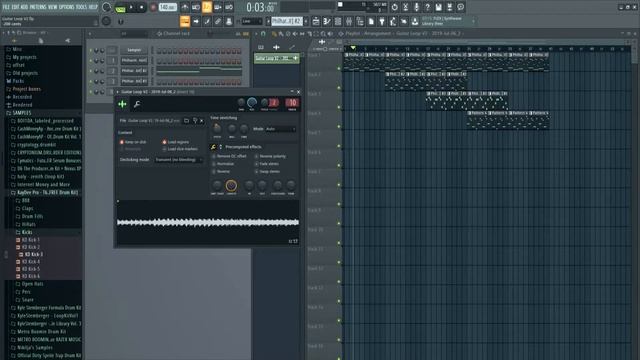Open the Packs browser folder
This screenshot has width=640, height=360.
coord(18,81)
